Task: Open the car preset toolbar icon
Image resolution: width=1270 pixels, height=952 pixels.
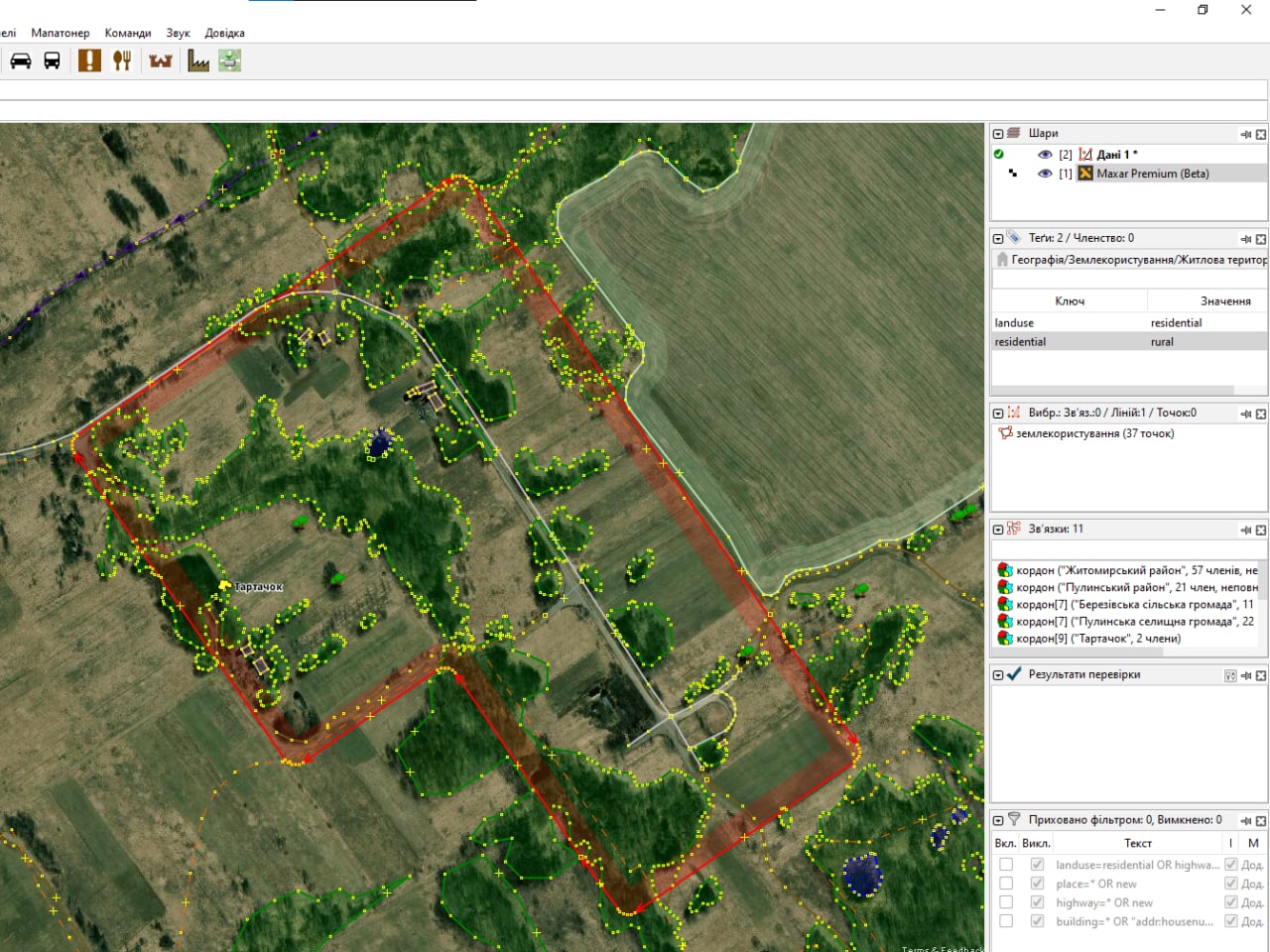Action: coord(21,60)
